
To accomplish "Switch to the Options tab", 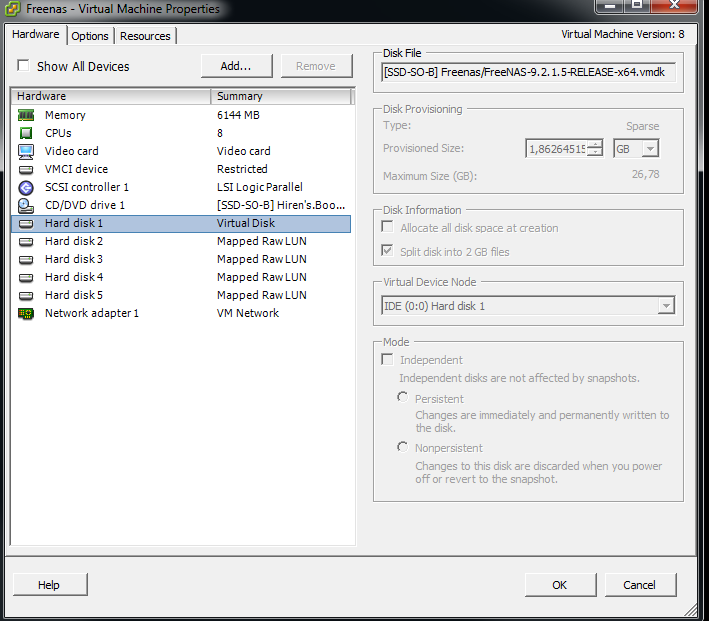I will [x=90, y=36].
